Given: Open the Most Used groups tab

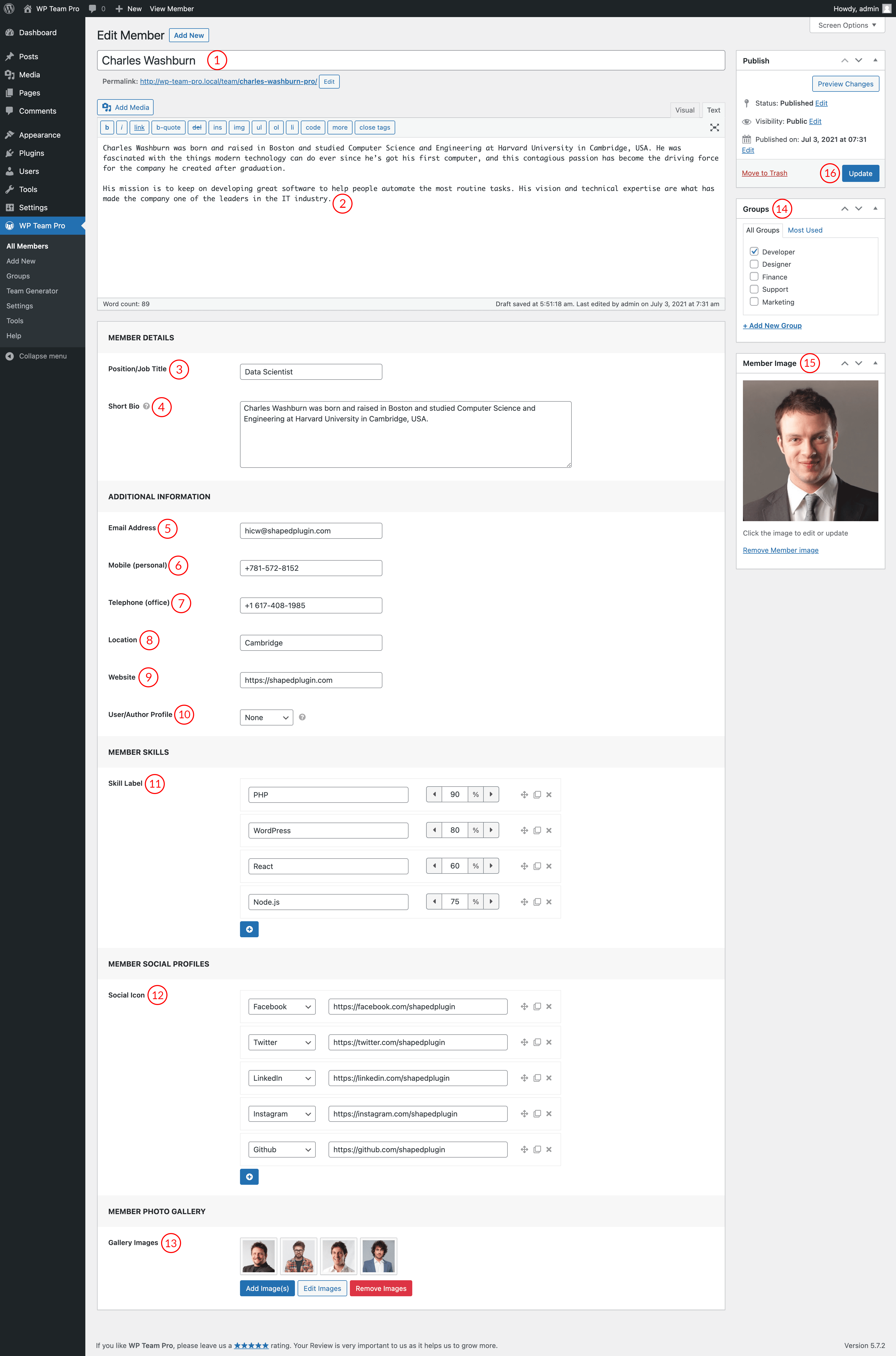Looking at the screenshot, I should click(x=805, y=230).
